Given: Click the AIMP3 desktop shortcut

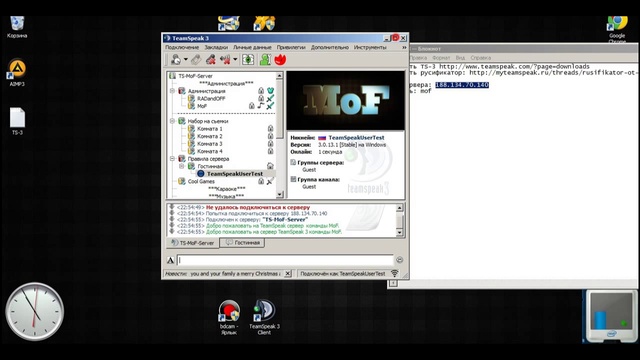Looking at the screenshot, I should click(17, 73).
